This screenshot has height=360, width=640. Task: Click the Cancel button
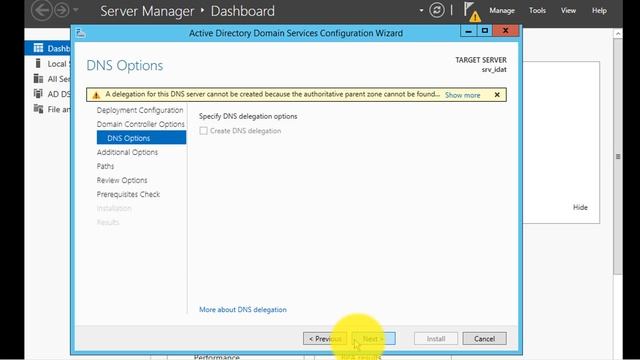[484, 339]
